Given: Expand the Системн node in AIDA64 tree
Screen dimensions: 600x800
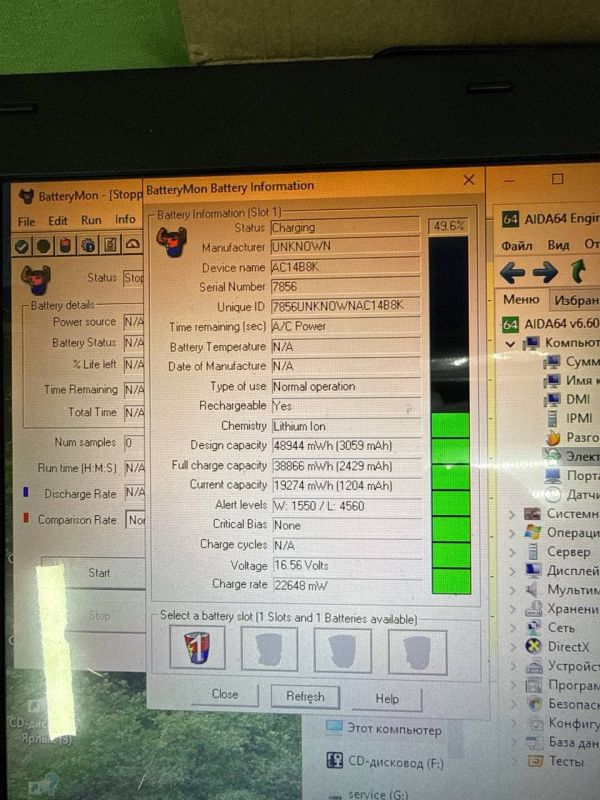Looking at the screenshot, I should coord(512,514).
